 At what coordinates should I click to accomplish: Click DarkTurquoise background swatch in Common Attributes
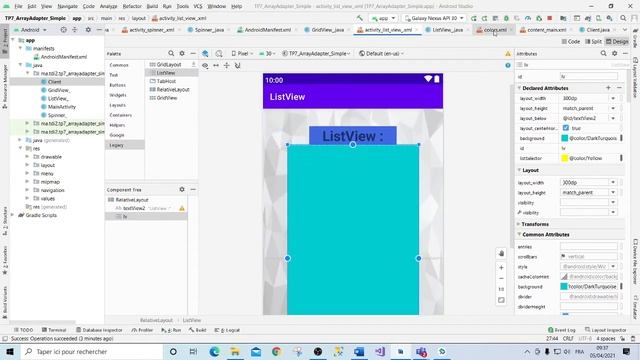(x=564, y=287)
